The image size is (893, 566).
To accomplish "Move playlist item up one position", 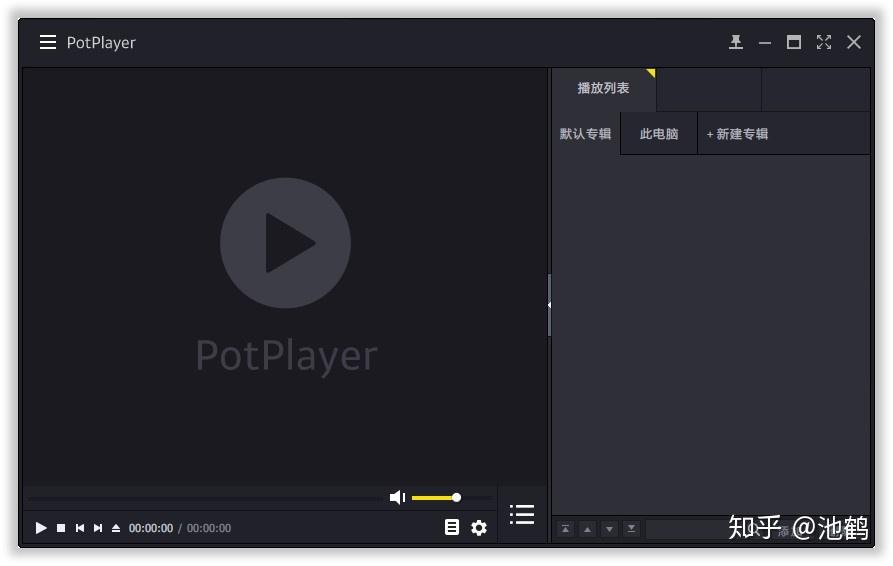I will pyautogui.click(x=587, y=529).
